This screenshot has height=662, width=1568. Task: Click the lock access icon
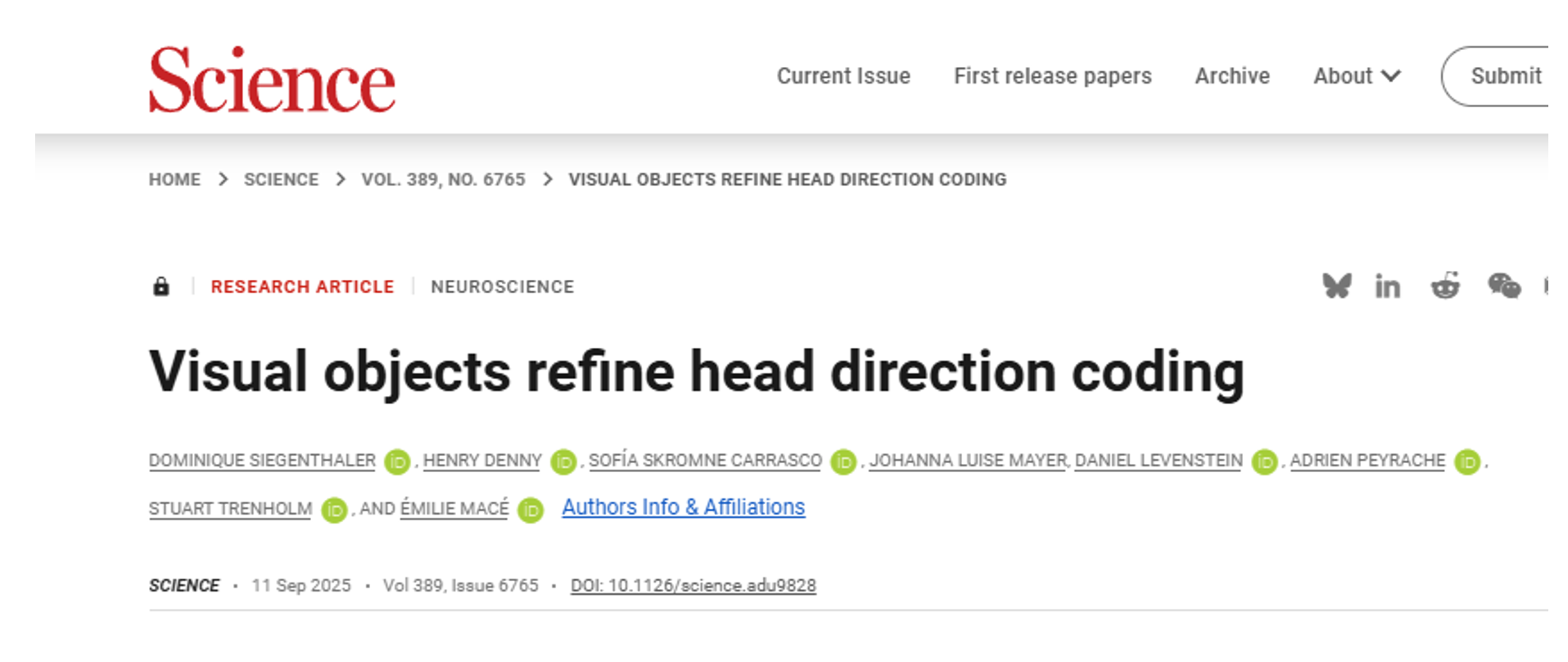pyautogui.click(x=161, y=286)
